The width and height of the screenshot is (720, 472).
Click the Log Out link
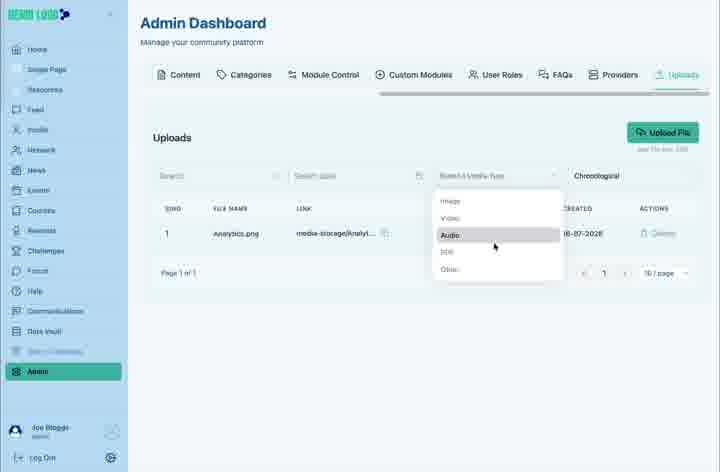pos(34,458)
